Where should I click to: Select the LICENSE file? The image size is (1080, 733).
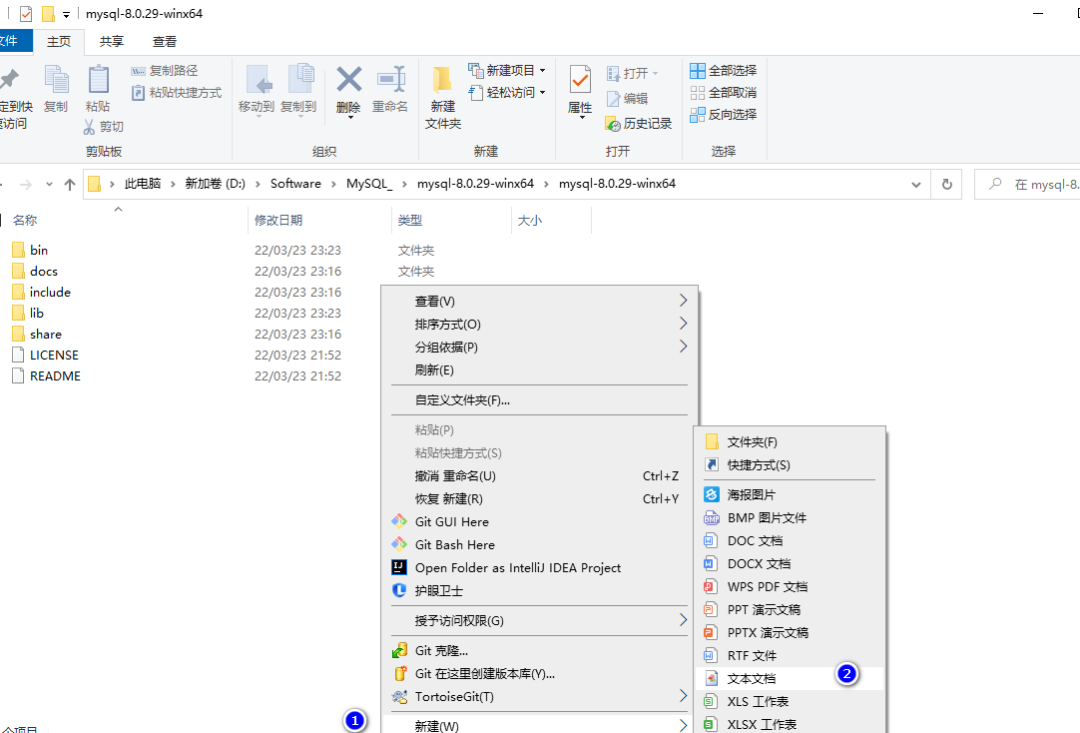pyautogui.click(x=54, y=355)
